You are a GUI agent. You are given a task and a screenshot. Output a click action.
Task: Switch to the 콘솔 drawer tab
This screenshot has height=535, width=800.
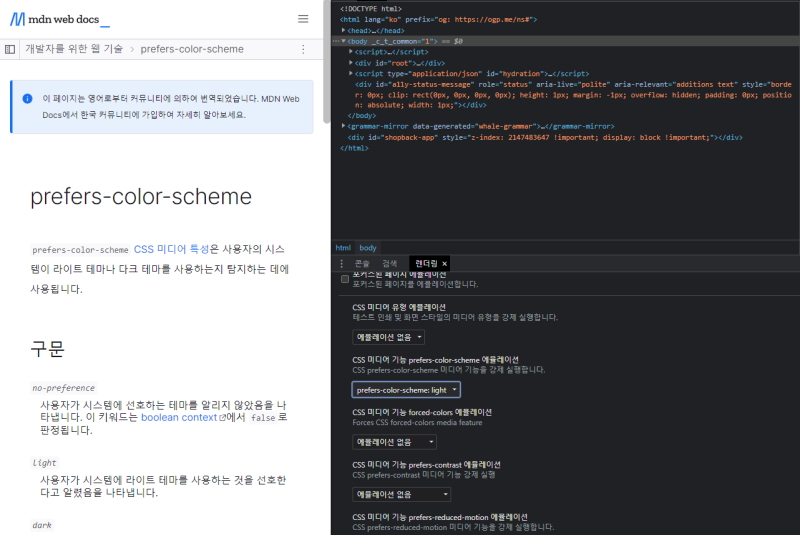(362, 264)
